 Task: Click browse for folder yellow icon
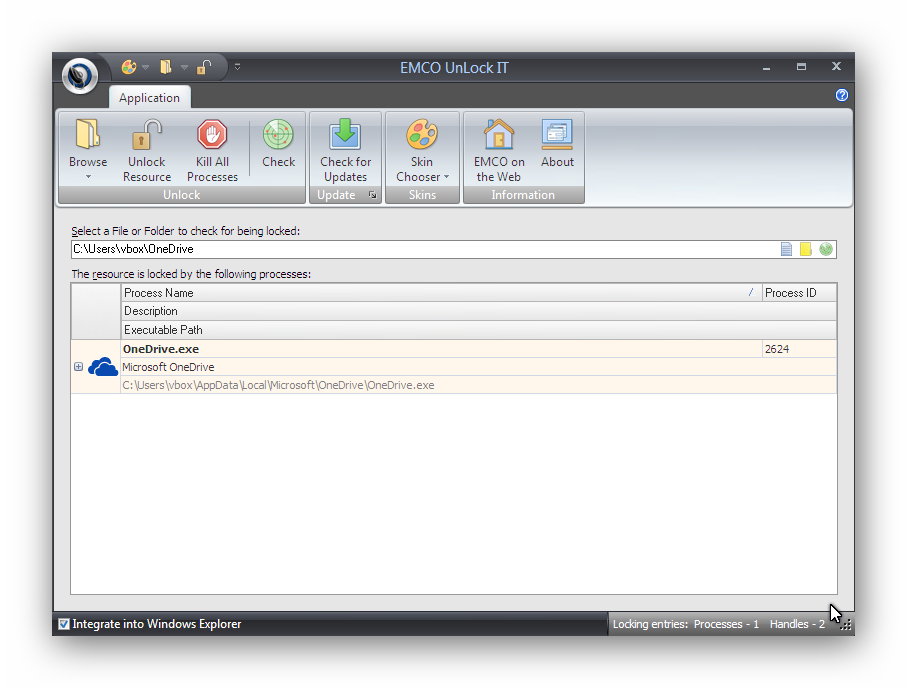[x=806, y=249]
